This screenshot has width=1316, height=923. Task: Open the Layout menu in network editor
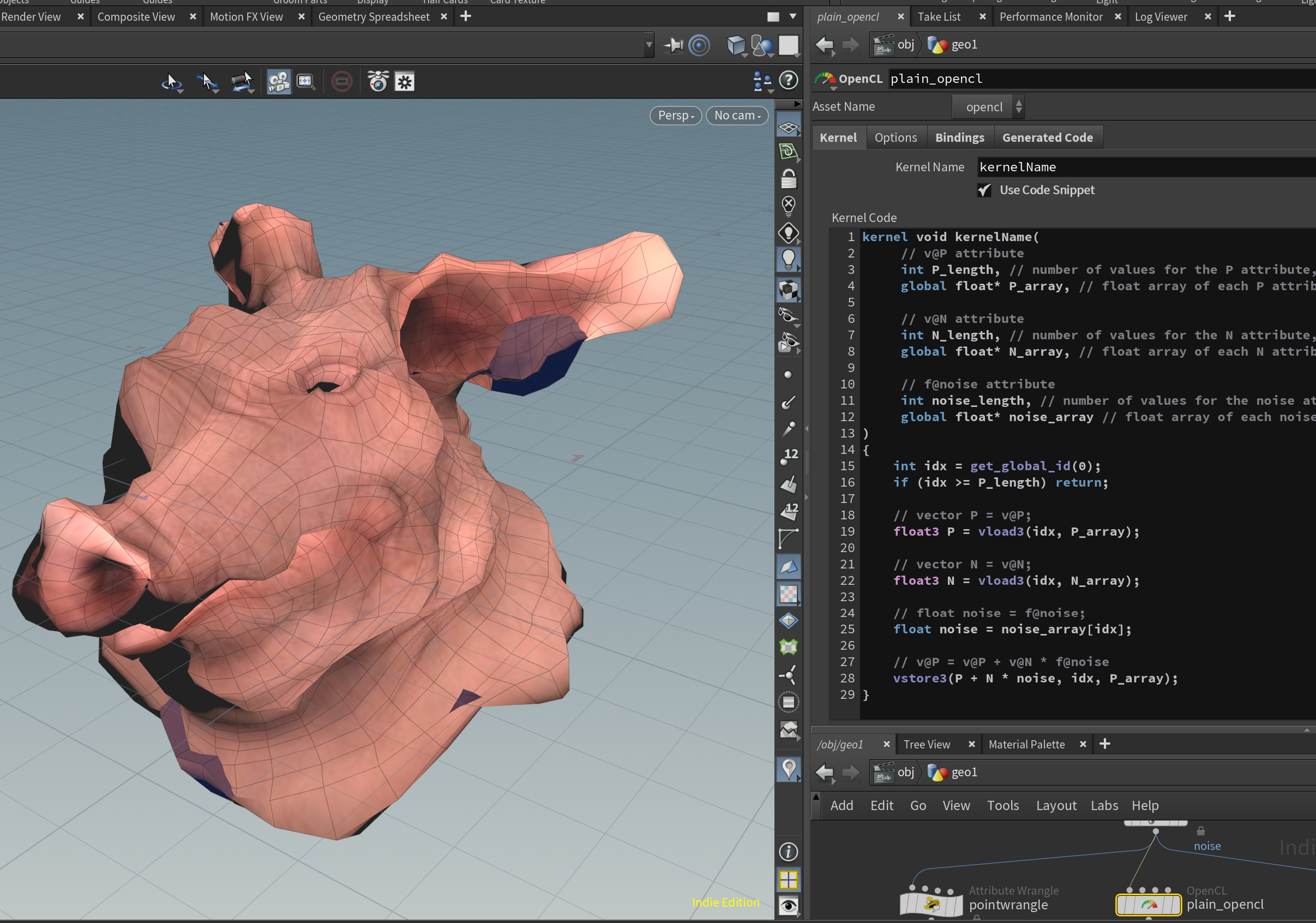[1056, 806]
